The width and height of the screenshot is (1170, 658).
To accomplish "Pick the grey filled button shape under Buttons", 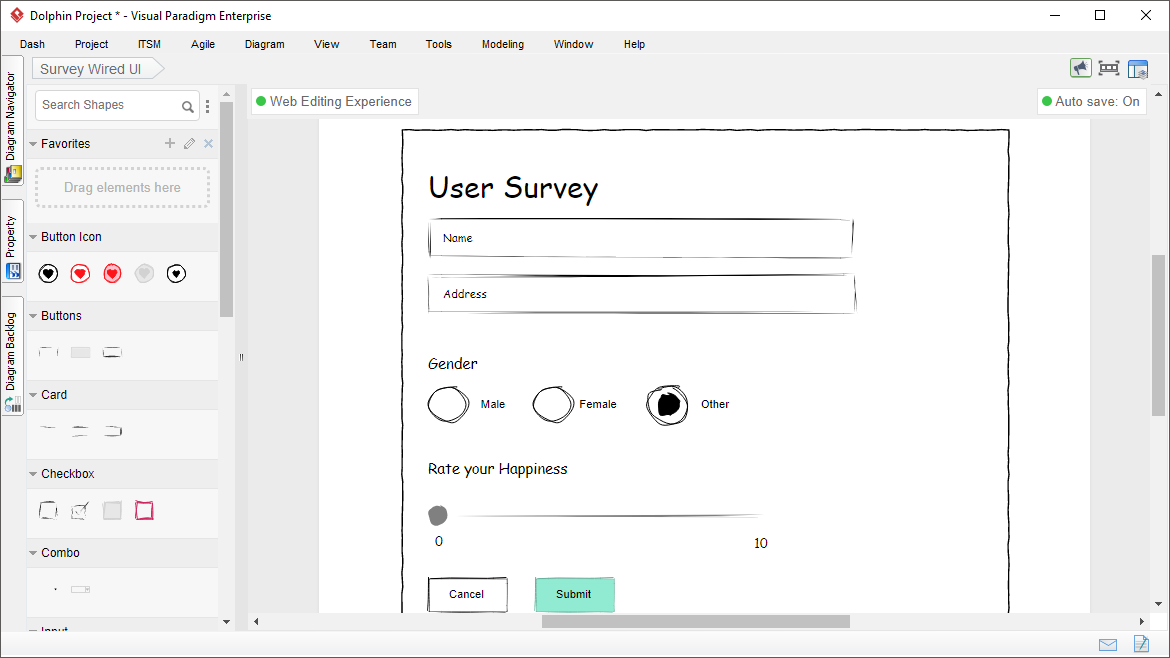I will (x=81, y=352).
